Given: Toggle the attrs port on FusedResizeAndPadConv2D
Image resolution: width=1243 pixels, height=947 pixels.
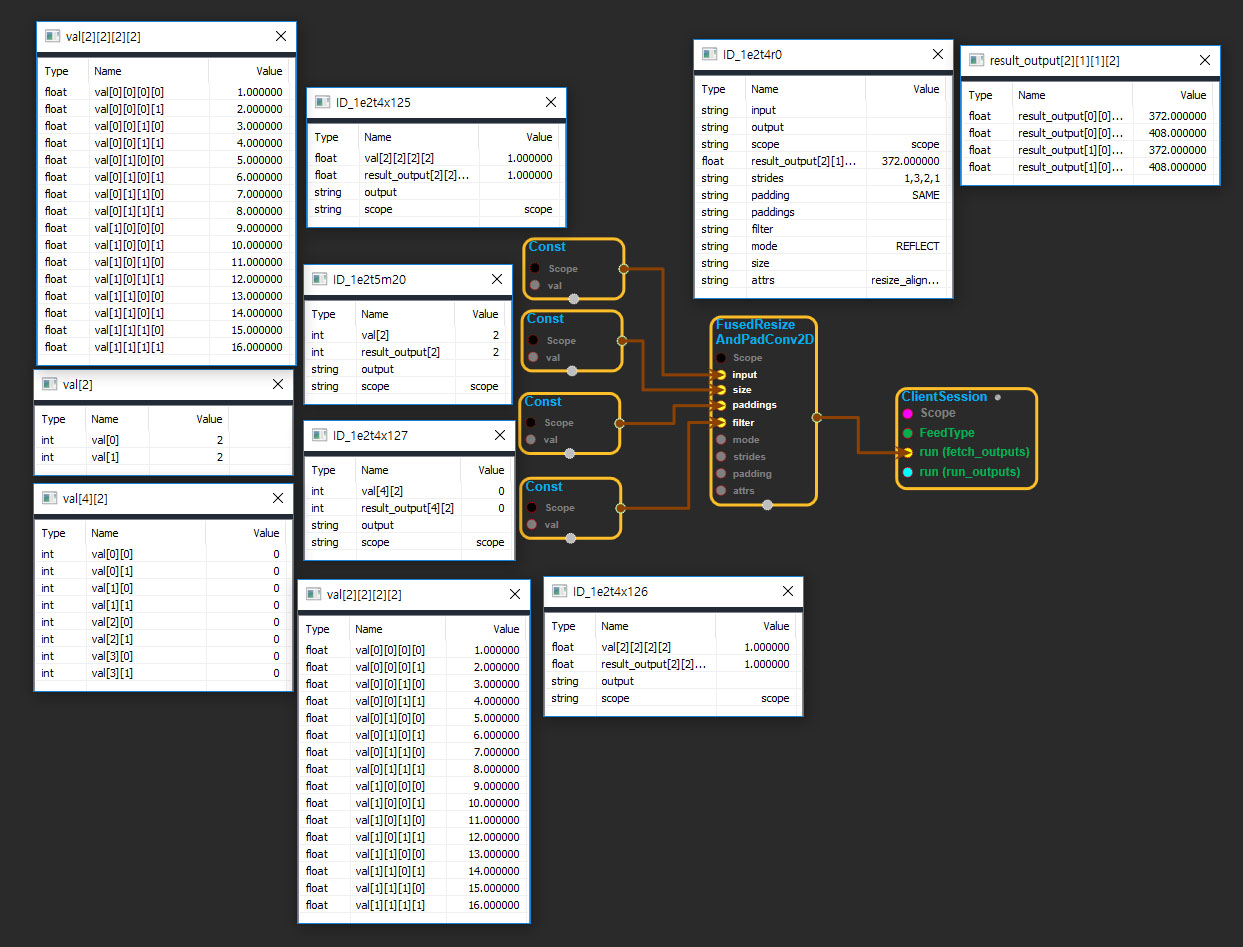Looking at the screenshot, I should [721, 491].
